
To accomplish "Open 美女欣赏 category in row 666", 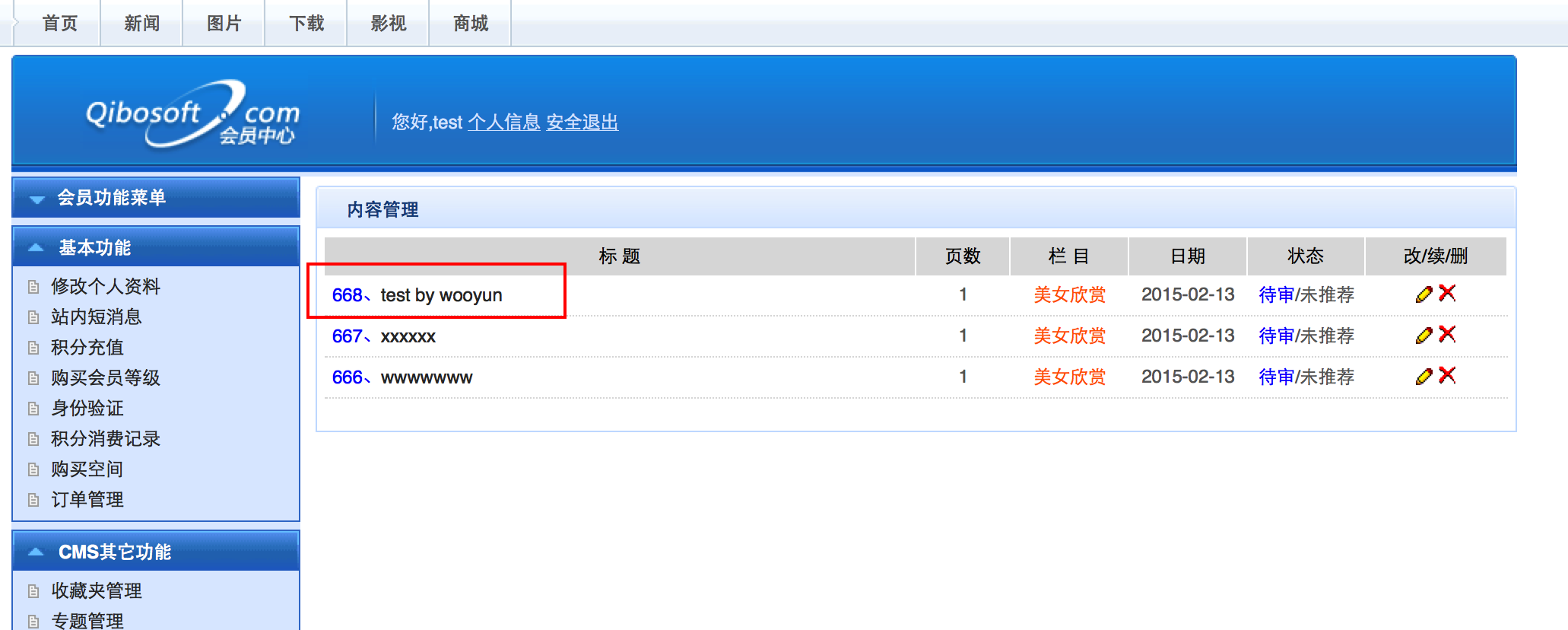I will pyautogui.click(x=1070, y=377).
